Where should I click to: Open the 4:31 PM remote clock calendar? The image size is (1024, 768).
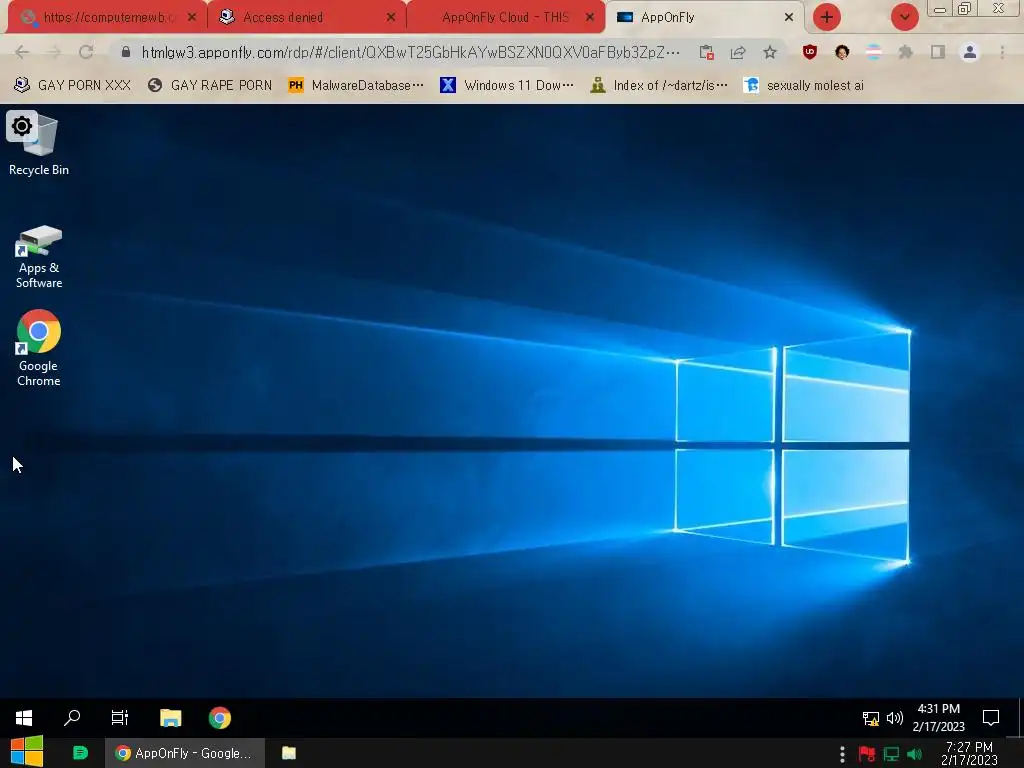pyautogui.click(x=938, y=717)
